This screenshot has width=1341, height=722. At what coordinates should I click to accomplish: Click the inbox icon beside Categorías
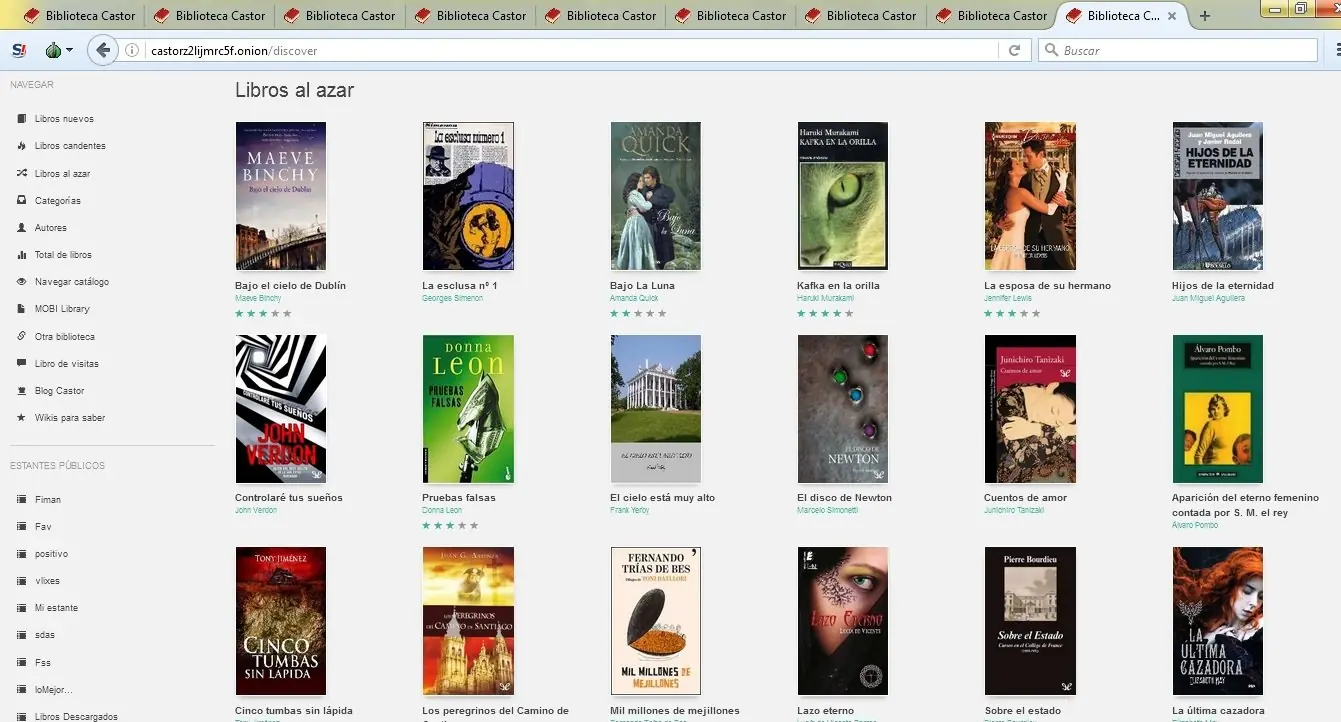pyautogui.click(x=22, y=200)
